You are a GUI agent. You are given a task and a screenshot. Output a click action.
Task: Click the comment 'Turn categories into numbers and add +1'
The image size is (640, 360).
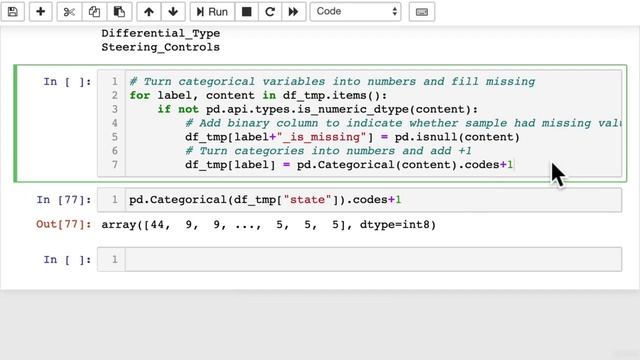328,151
